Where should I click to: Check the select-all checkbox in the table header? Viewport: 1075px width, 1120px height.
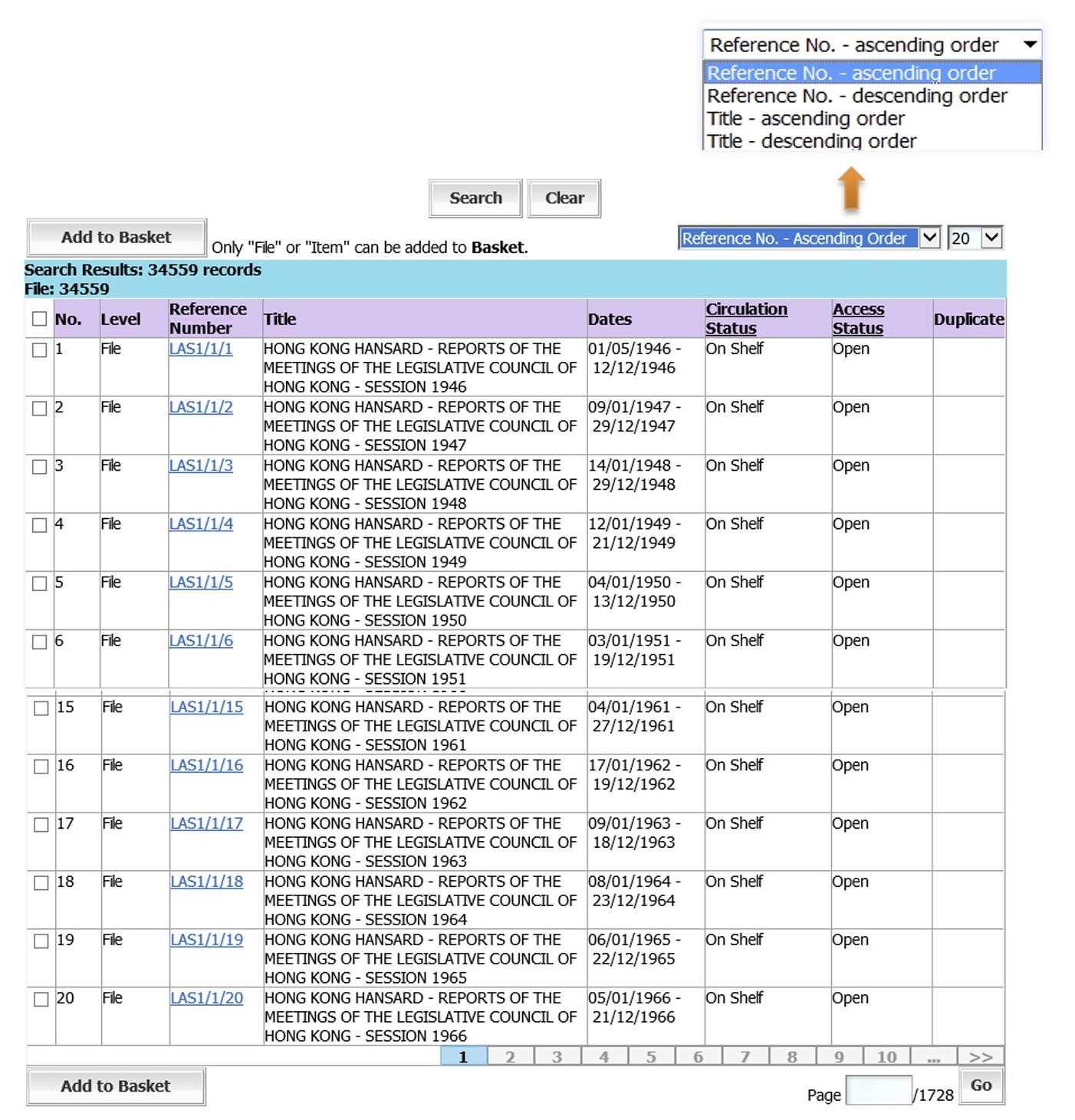click(40, 319)
